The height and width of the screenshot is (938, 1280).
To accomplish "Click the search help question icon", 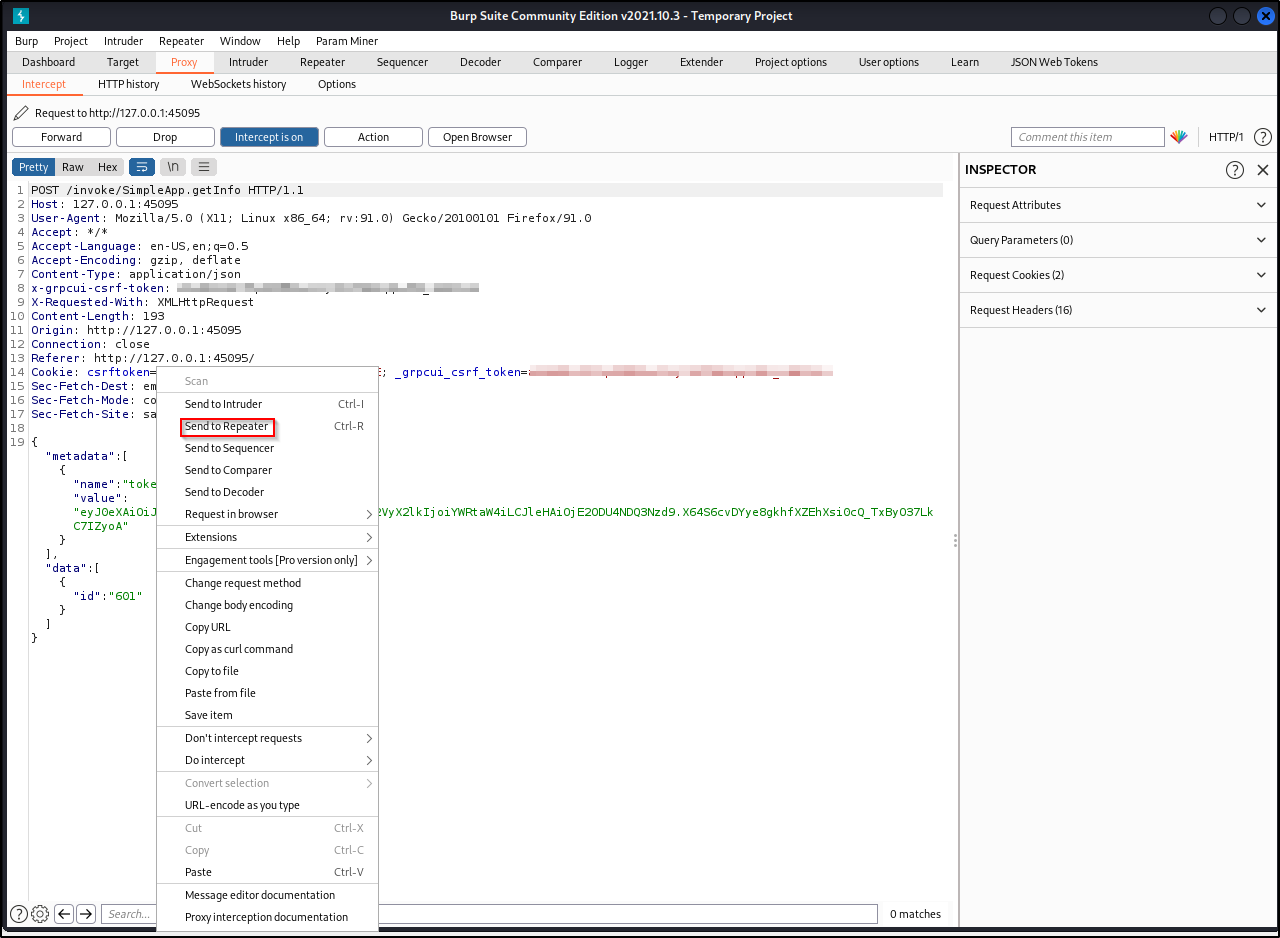I will tap(18, 913).
